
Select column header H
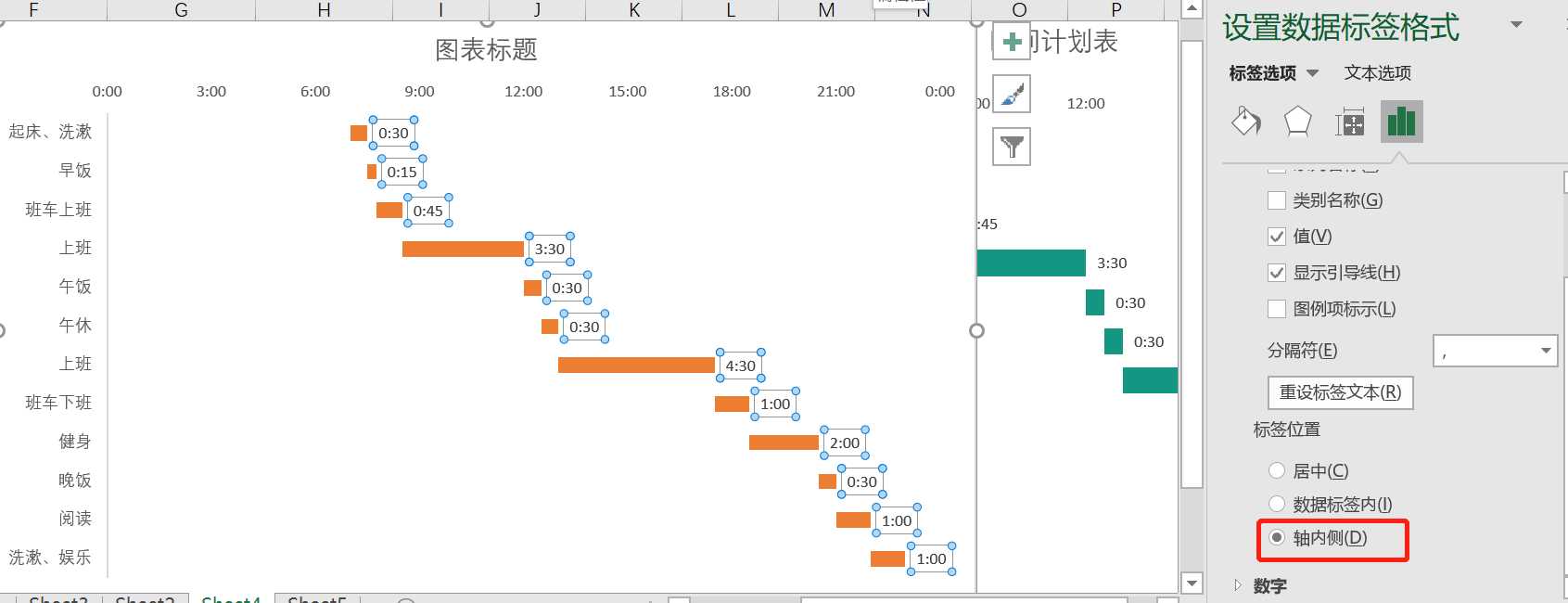pyautogui.click(x=324, y=10)
